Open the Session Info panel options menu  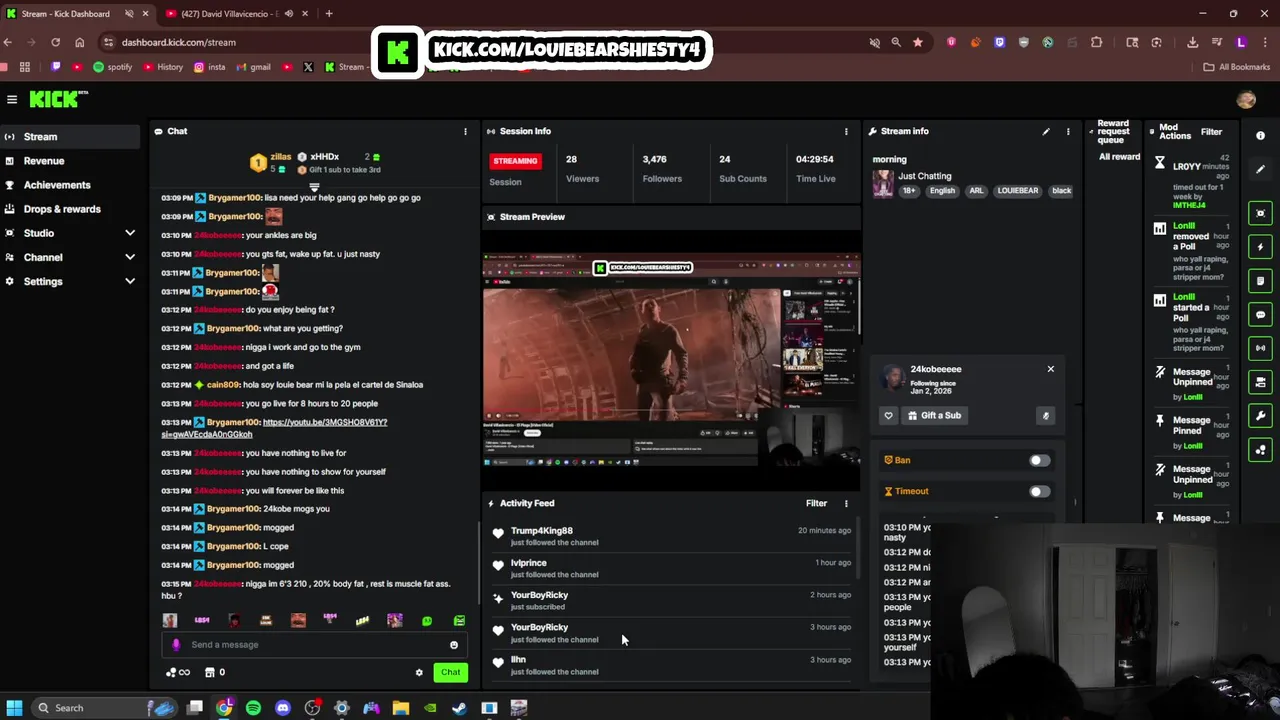coord(846,131)
